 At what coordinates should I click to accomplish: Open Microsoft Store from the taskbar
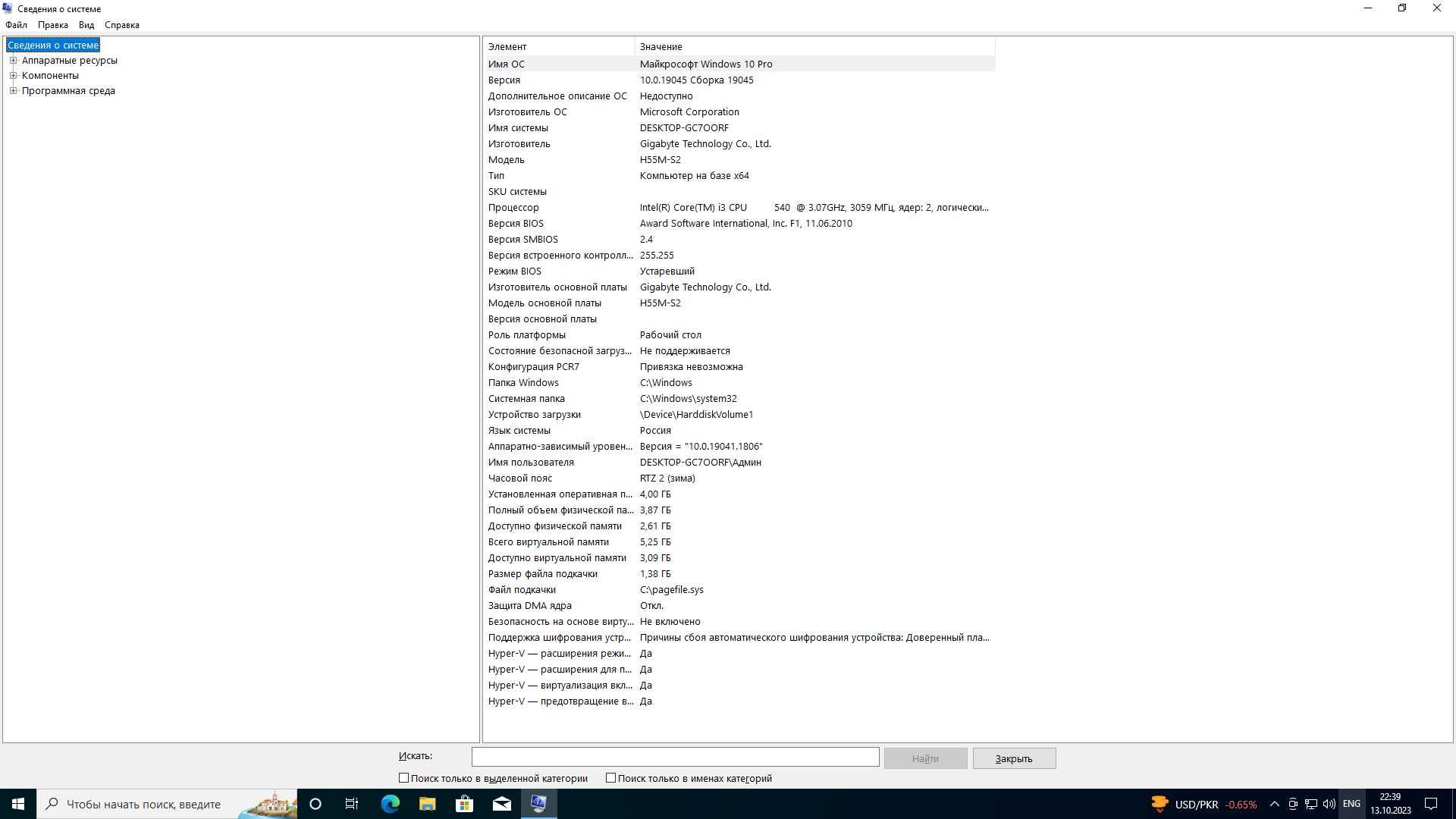[x=464, y=804]
